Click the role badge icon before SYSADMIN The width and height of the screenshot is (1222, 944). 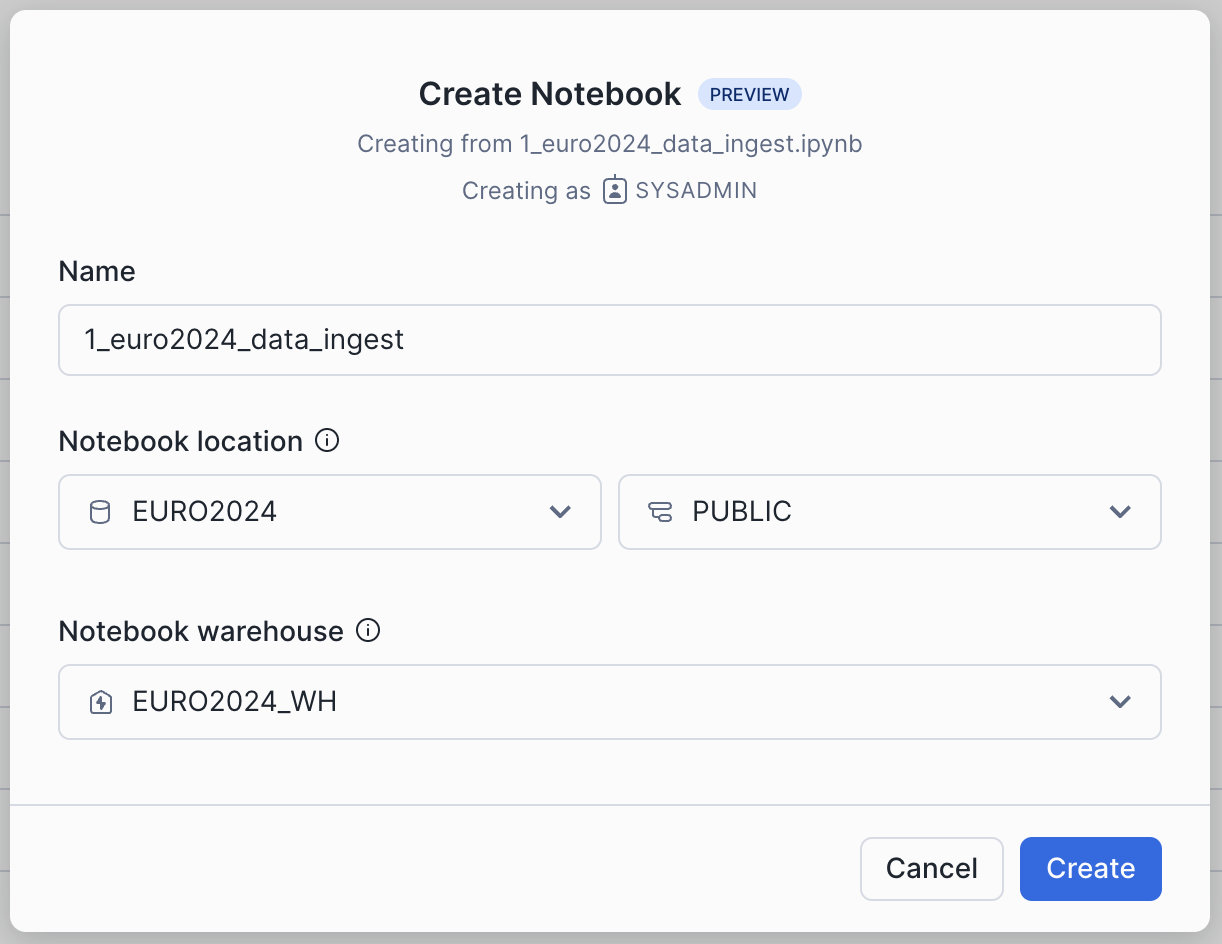click(614, 190)
